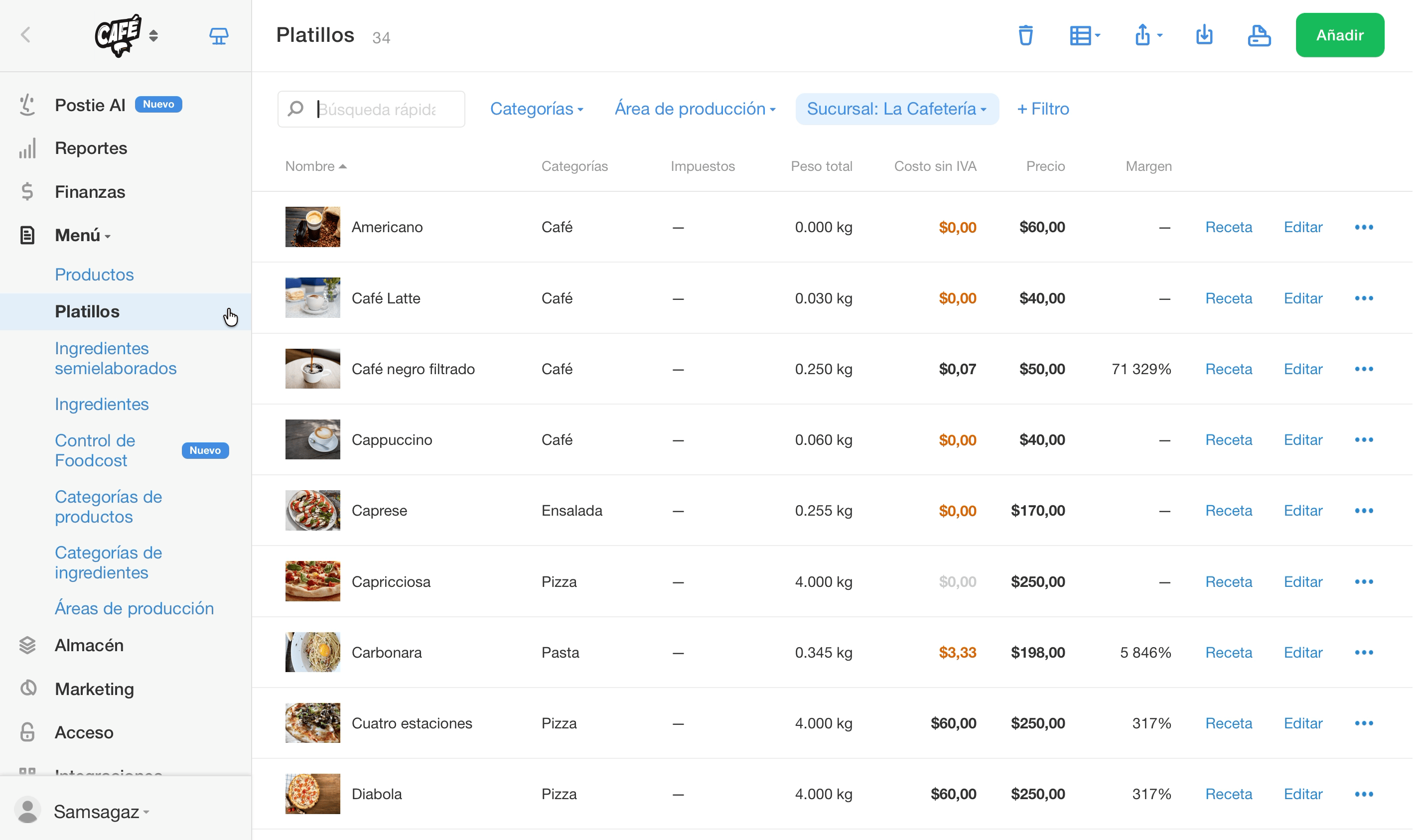Click the Caprese dish thumbnail
Image resolution: width=1419 pixels, height=840 pixels.
[312, 511]
